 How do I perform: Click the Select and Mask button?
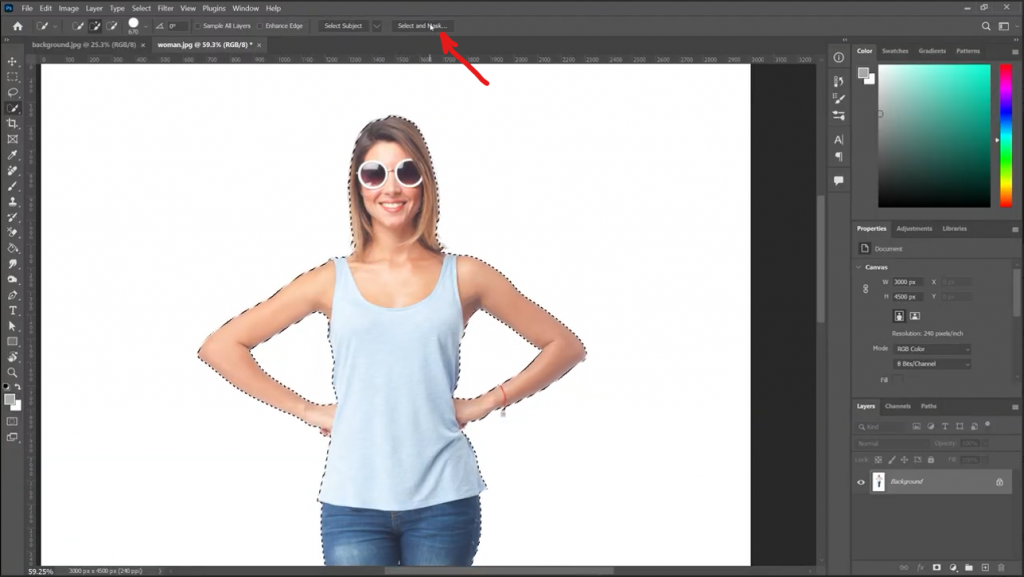coord(422,26)
